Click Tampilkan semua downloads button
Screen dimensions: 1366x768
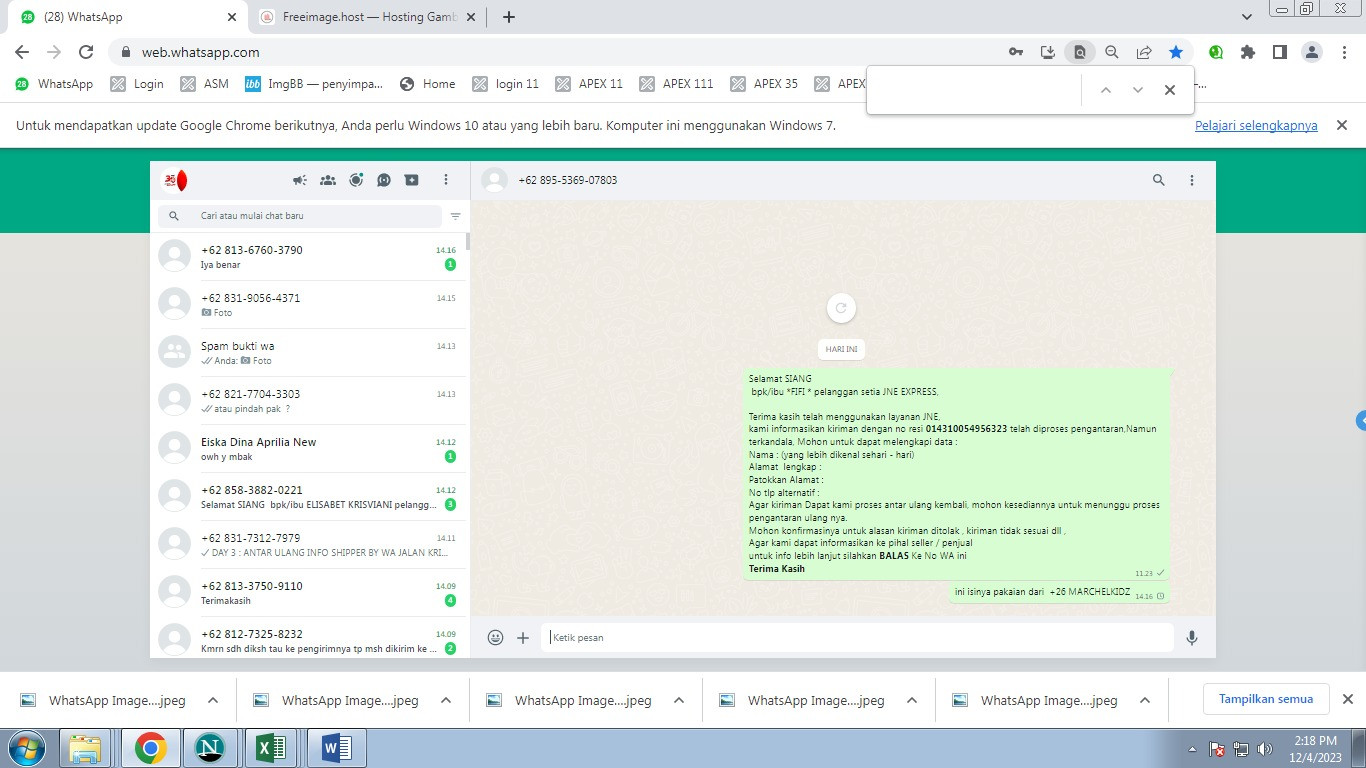pyautogui.click(x=1266, y=699)
